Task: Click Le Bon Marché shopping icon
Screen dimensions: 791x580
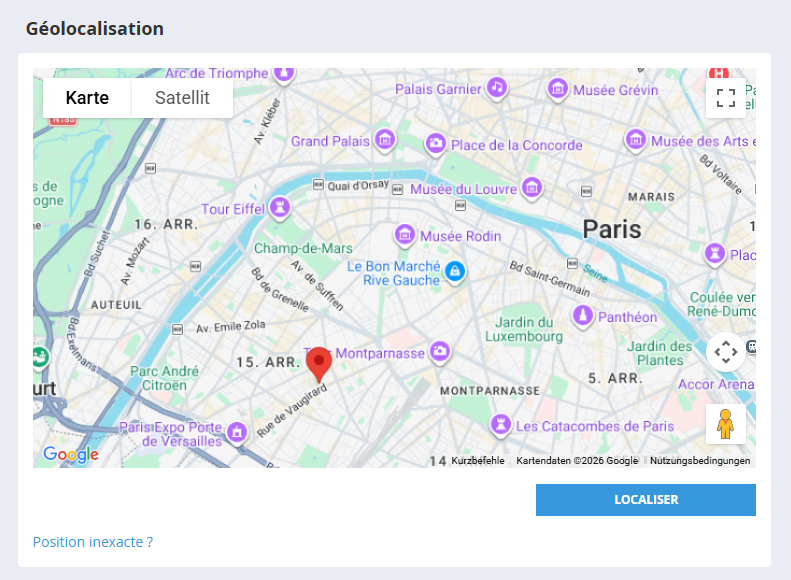Action: point(455,272)
